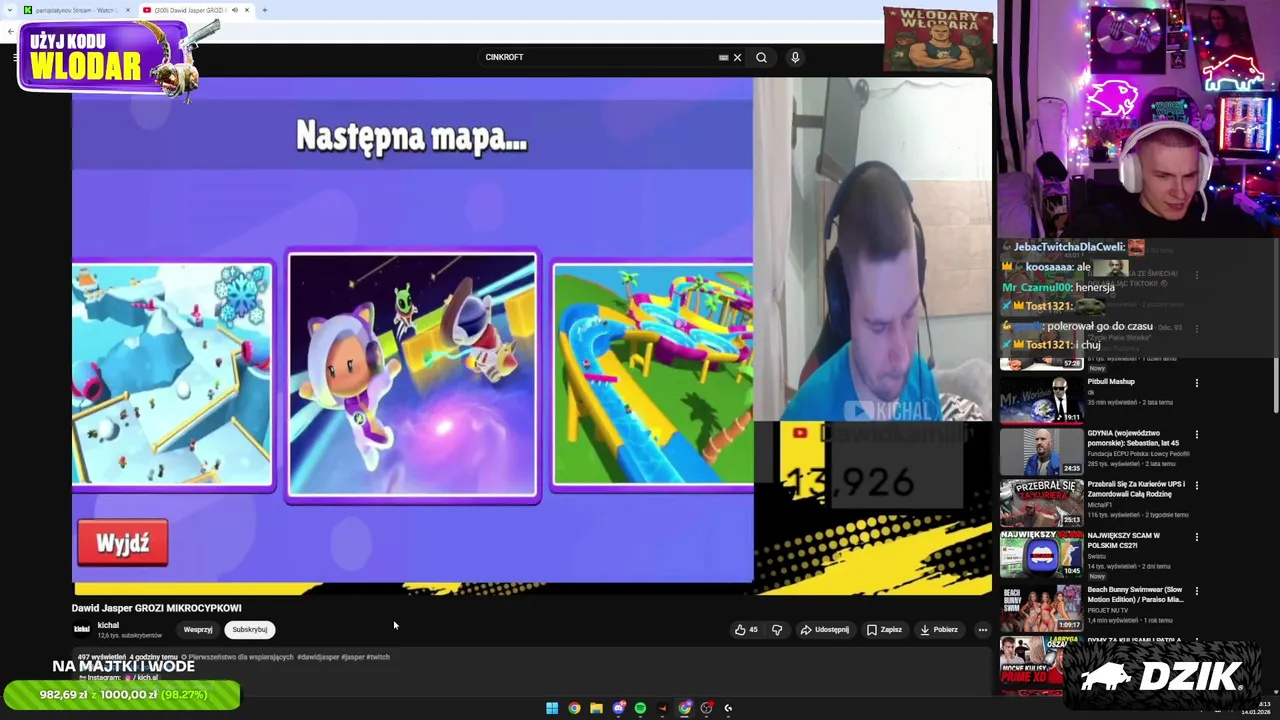Close the Dawid Jasper YouTube tab

click(248, 10)
